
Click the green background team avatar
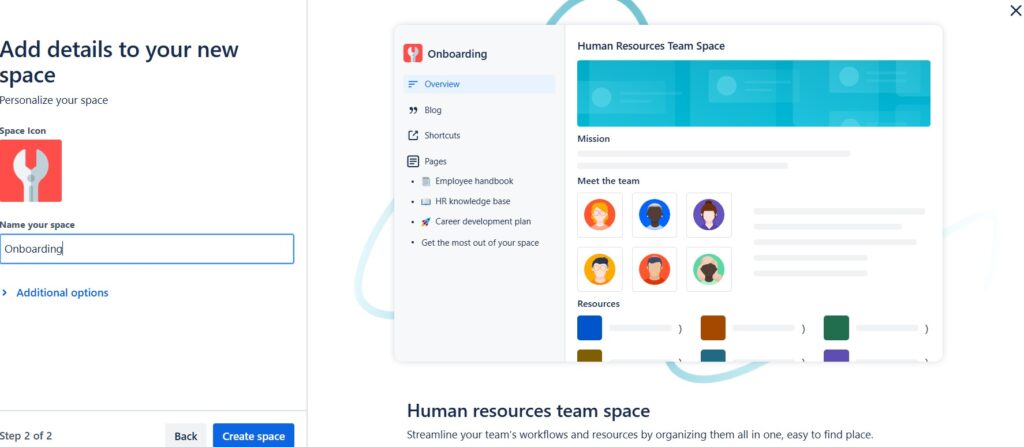[709, 269]
